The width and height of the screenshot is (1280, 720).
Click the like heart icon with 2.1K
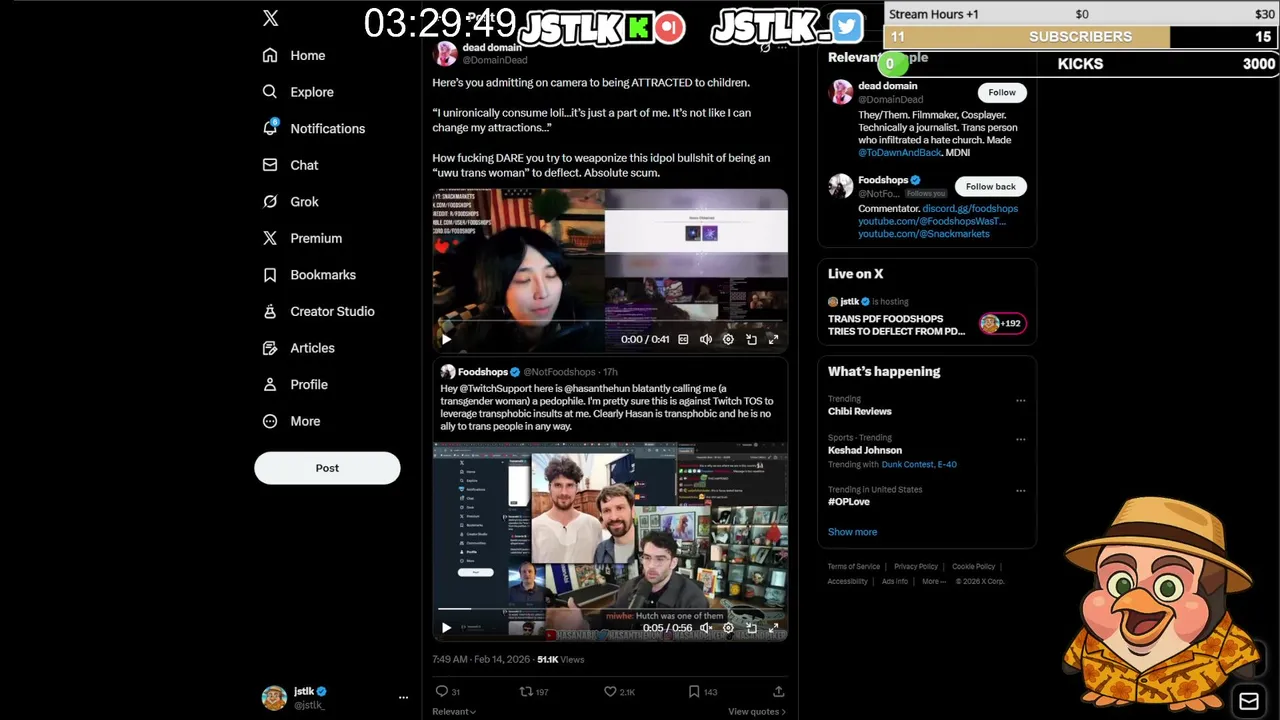point(610,691)
